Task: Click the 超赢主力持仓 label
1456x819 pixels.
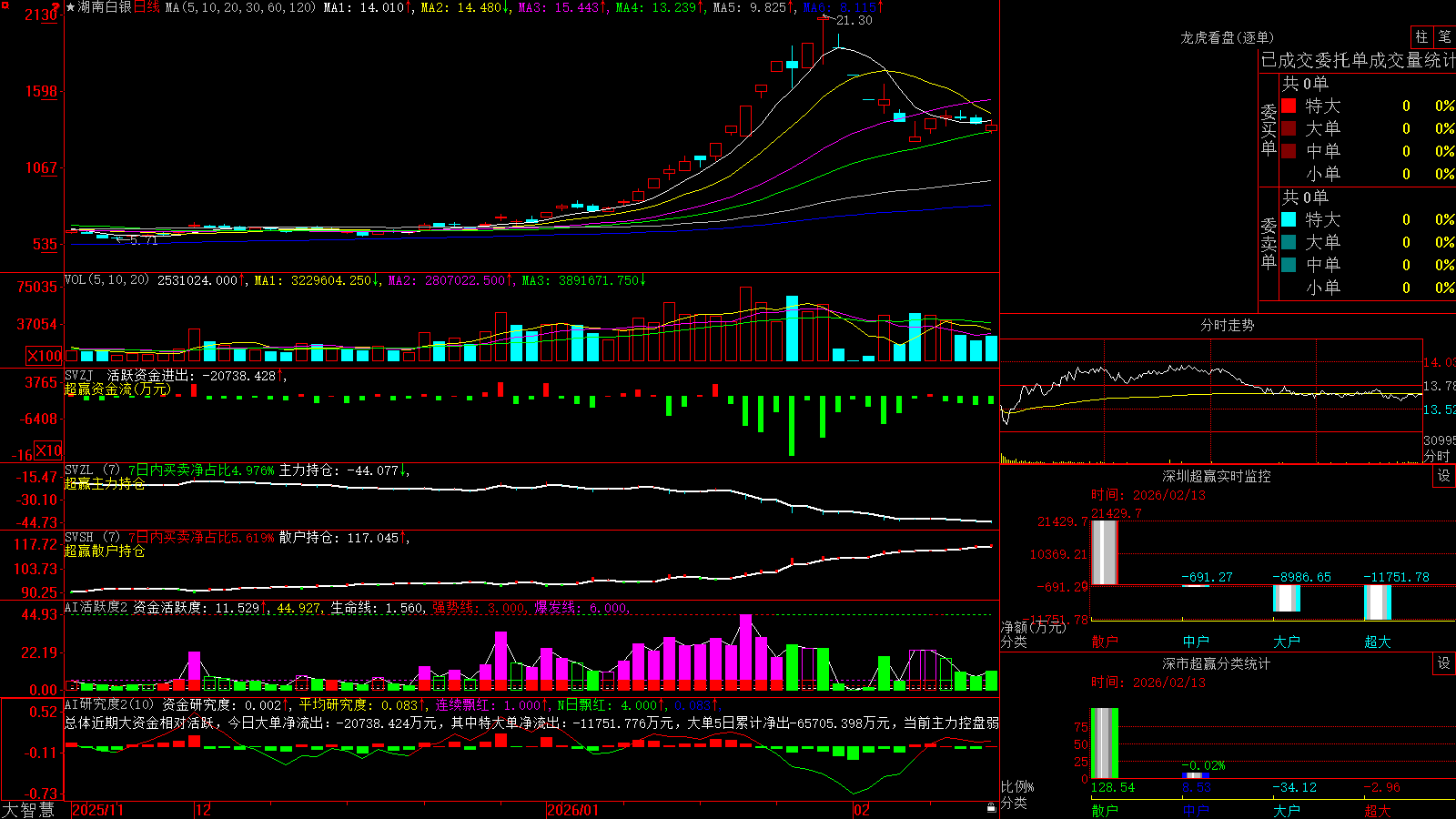Action: pyautogui.click(x=105, y=484)
